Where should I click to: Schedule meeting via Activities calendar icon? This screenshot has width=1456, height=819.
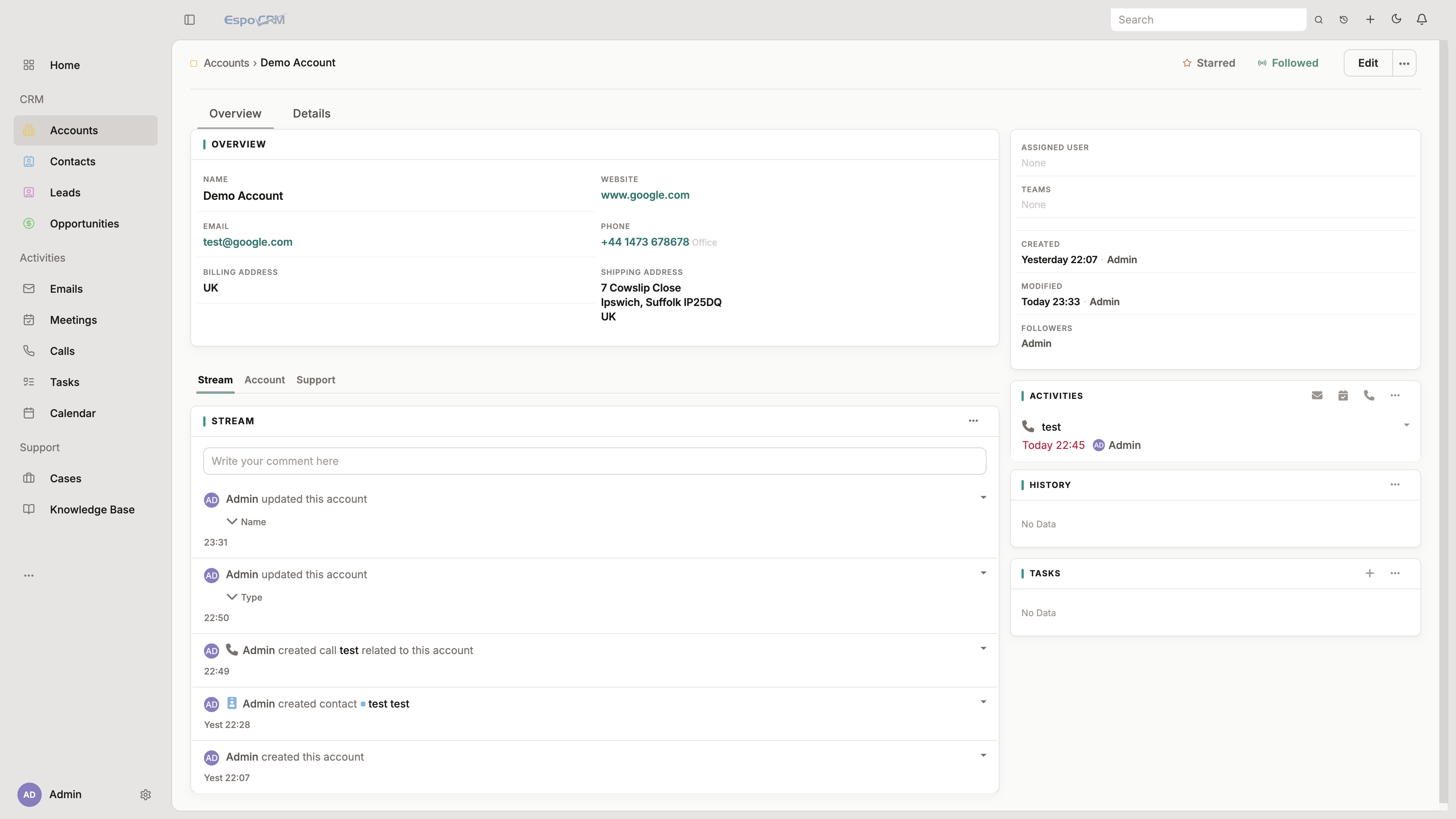(x=1343, y=395)
